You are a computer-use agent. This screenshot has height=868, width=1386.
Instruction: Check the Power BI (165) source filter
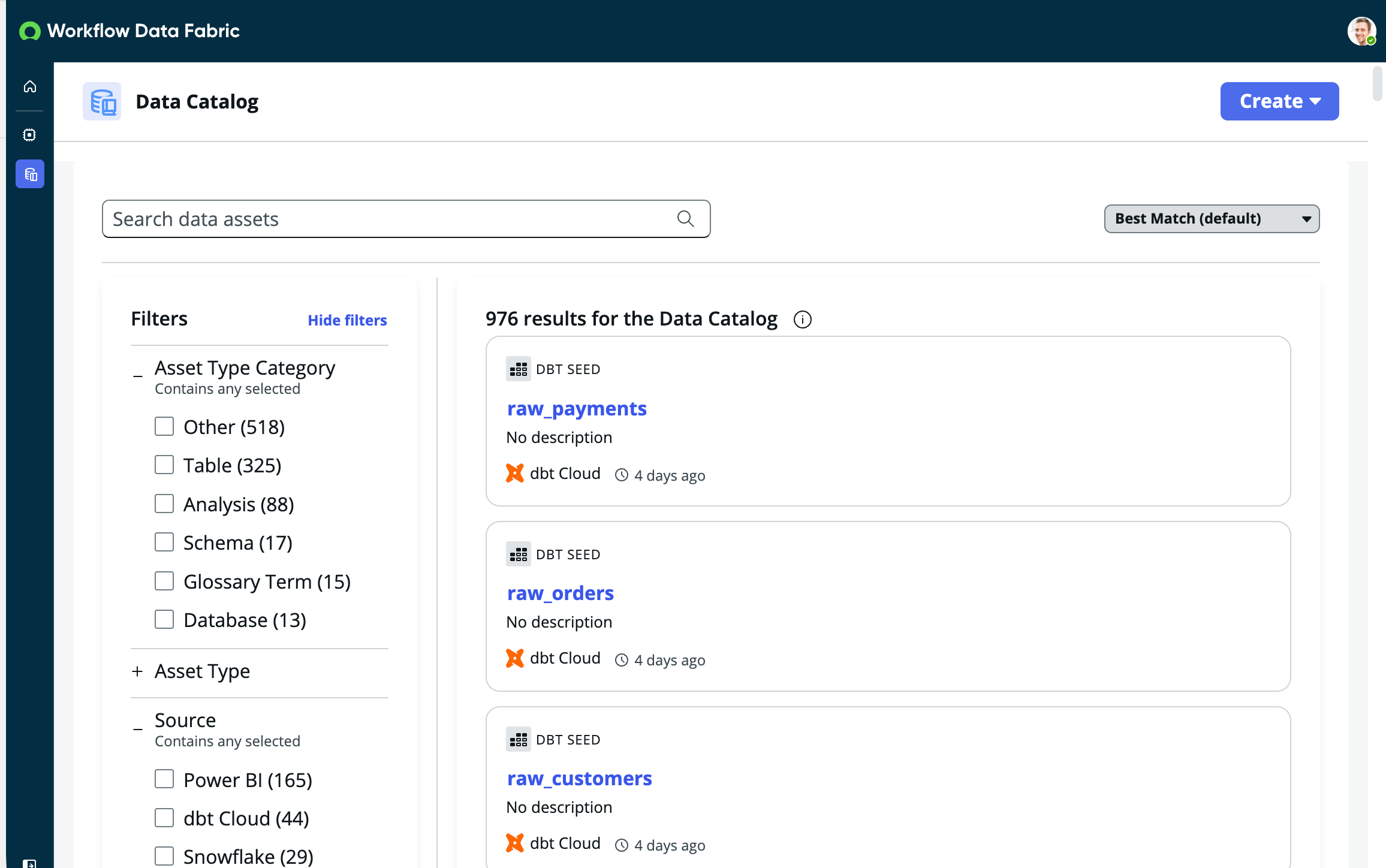click(164, 779)
